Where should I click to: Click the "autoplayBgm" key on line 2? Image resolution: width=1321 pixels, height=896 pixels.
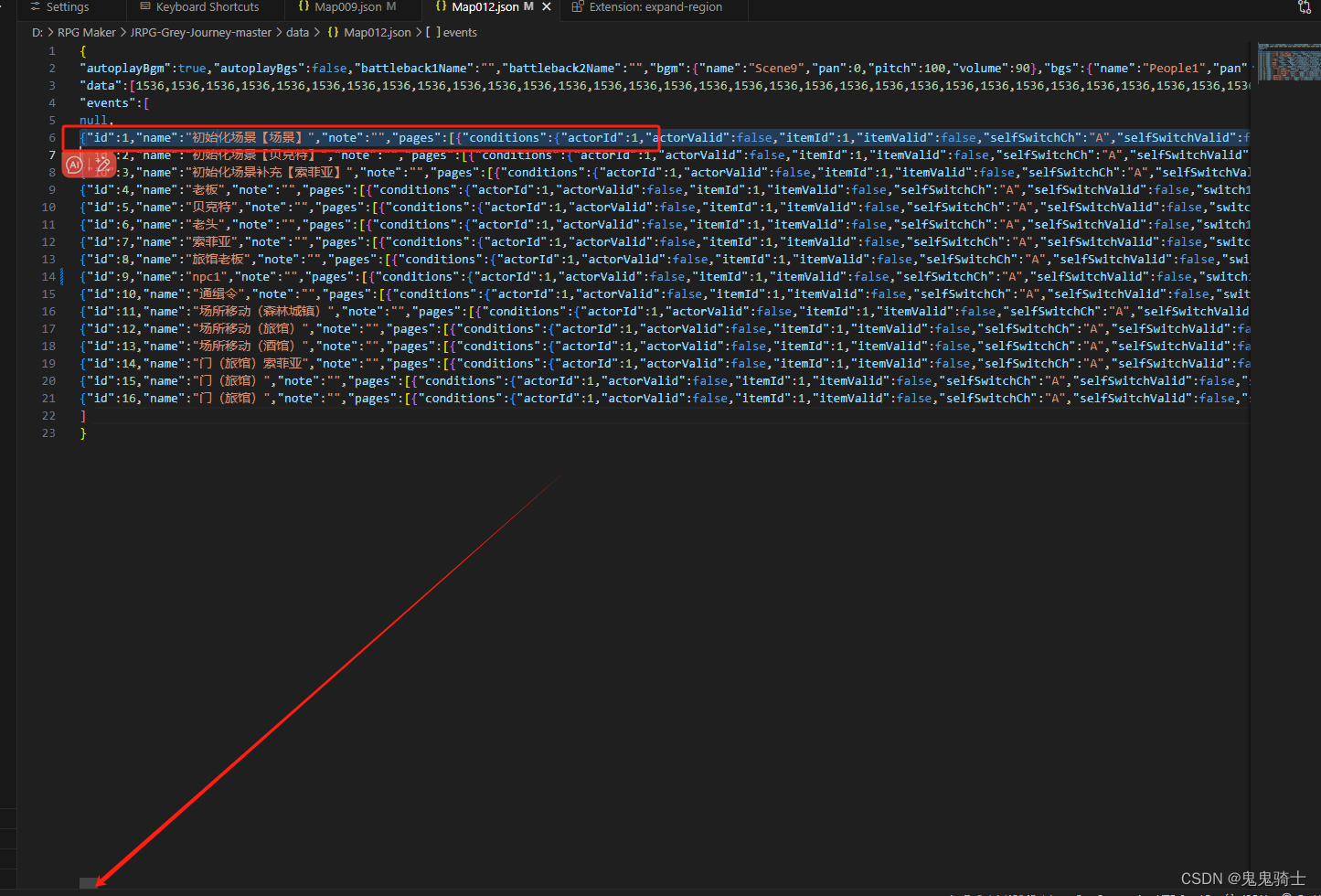(x=127, y=69)
